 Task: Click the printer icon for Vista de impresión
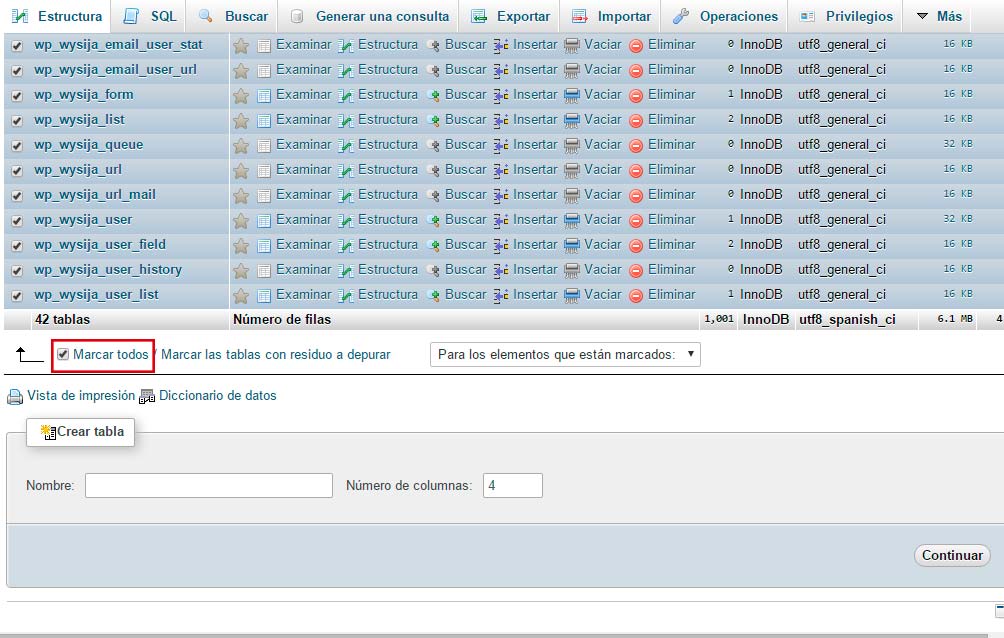click(x=15, y=396)
